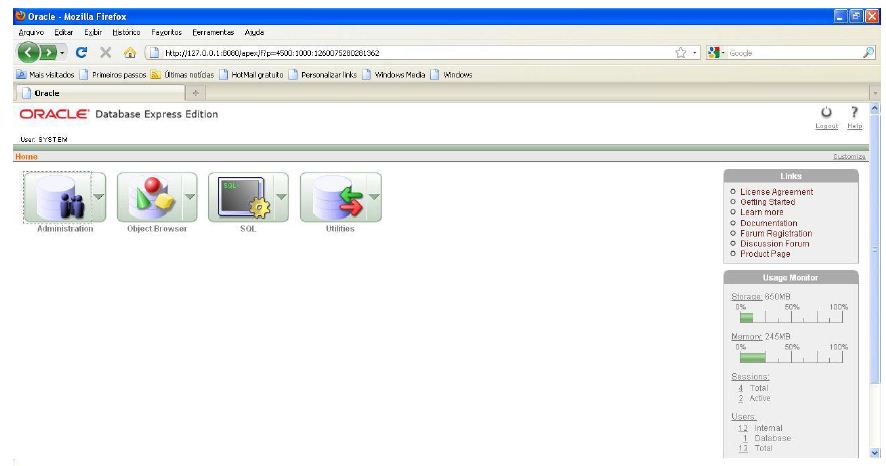Open the Google search engine selector

point(716,53)
